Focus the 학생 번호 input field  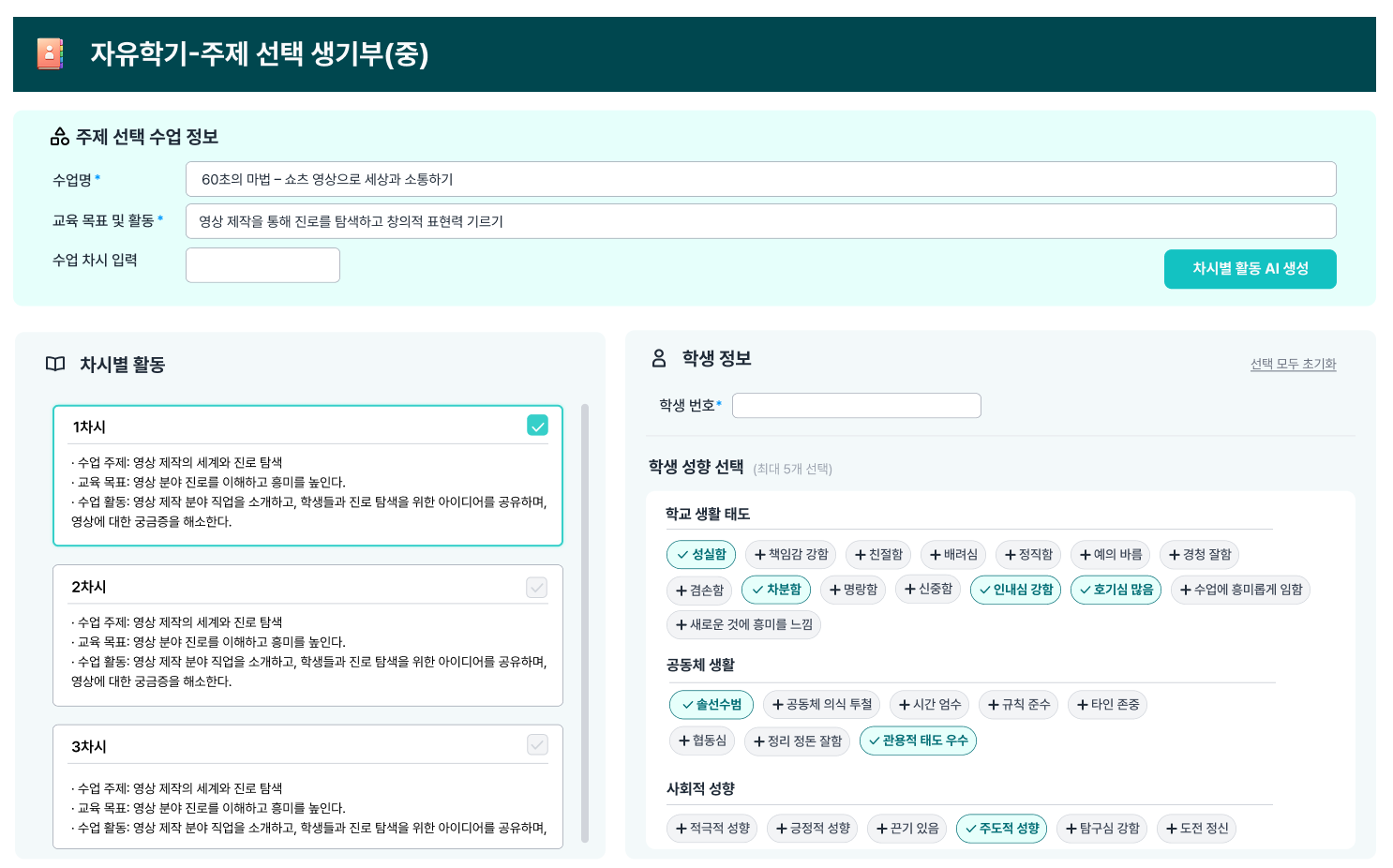click(856, 405)
